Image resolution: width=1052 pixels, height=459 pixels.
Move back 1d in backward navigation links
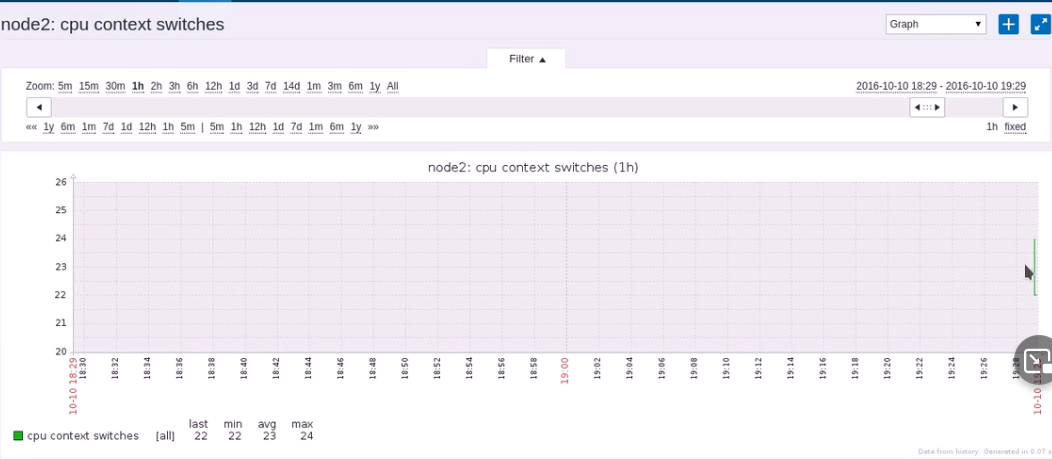126,127
